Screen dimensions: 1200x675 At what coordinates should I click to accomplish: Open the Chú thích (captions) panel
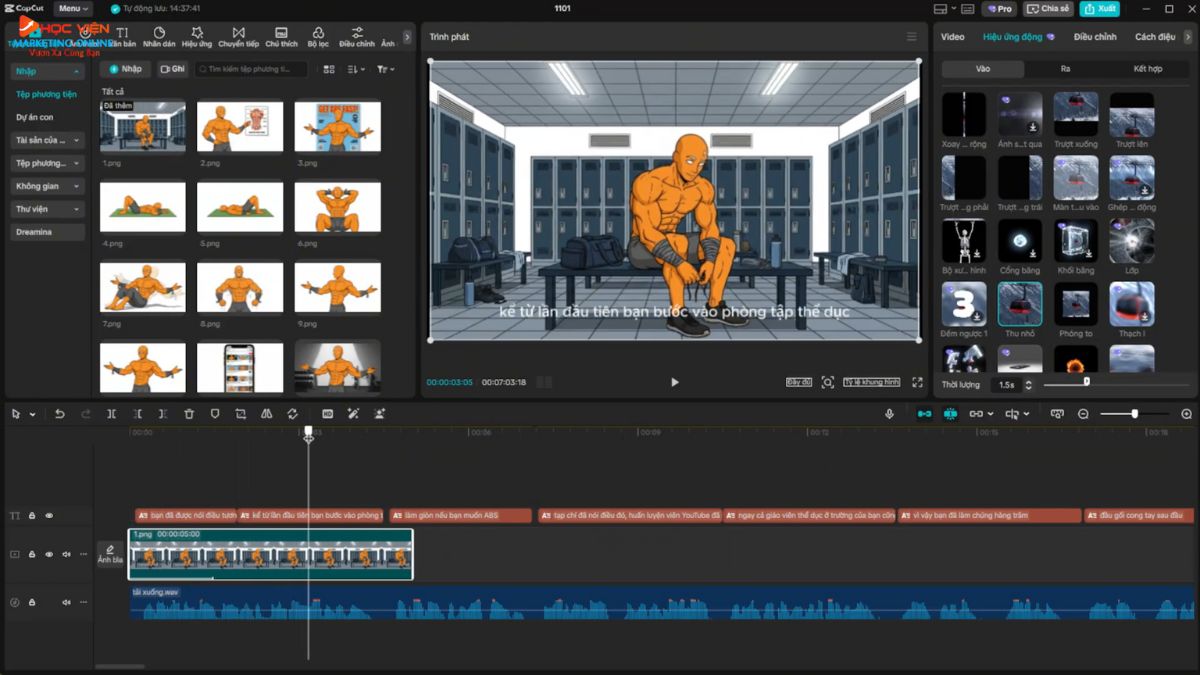coord(281,35)
